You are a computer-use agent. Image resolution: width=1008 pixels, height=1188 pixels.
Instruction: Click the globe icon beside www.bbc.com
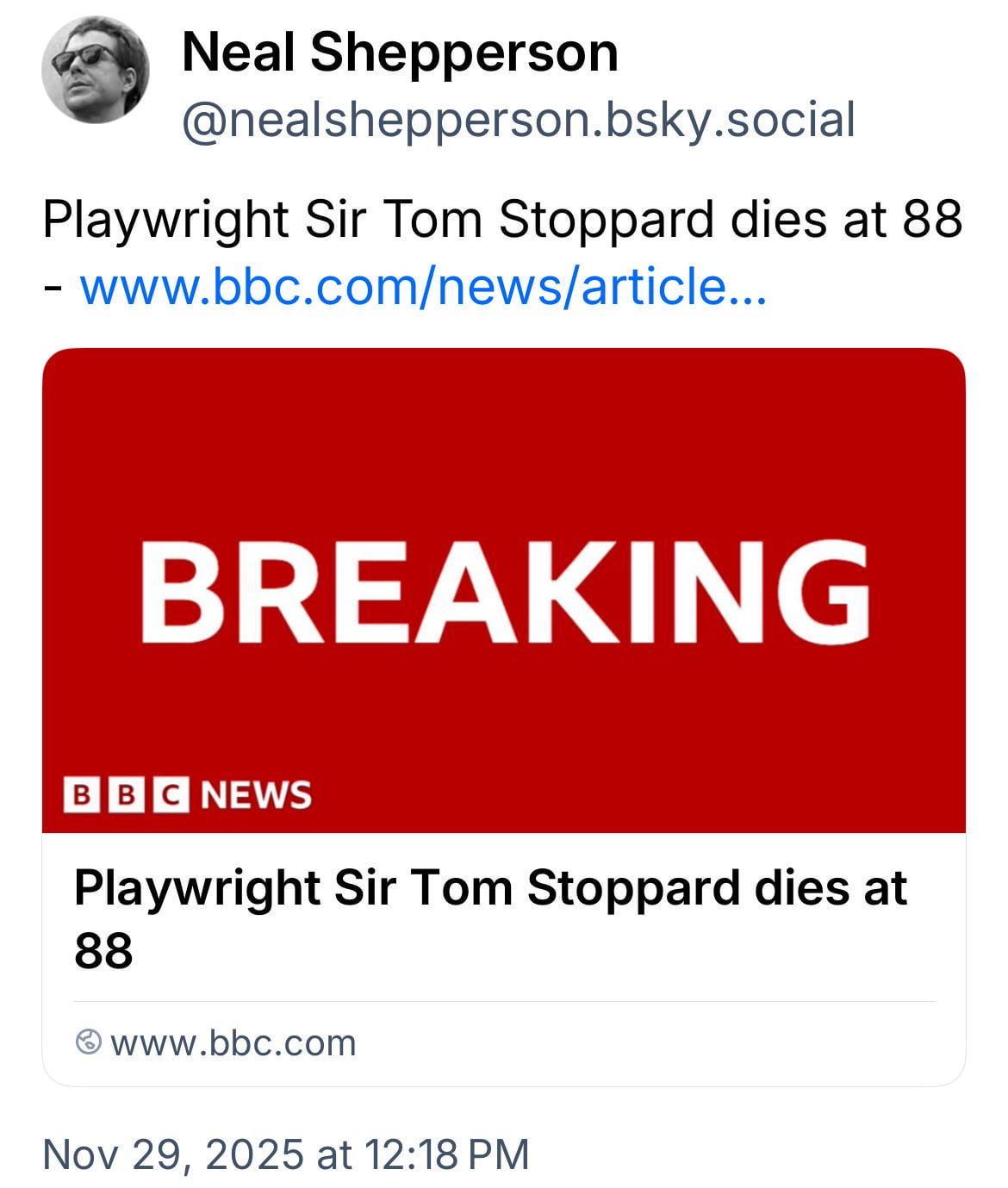(88, 1042)
